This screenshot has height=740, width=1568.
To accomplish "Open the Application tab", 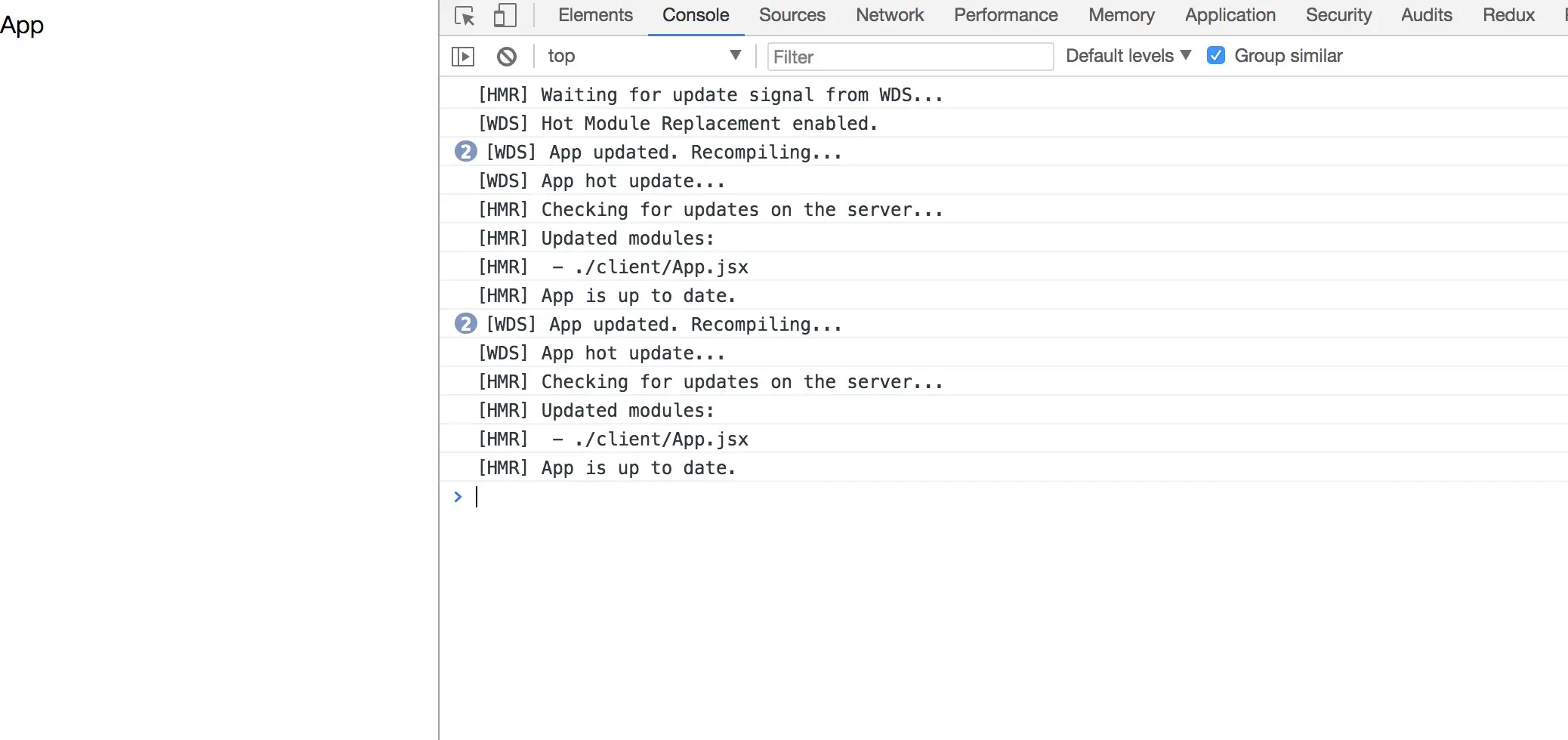I will click(x=1230, y=15).
